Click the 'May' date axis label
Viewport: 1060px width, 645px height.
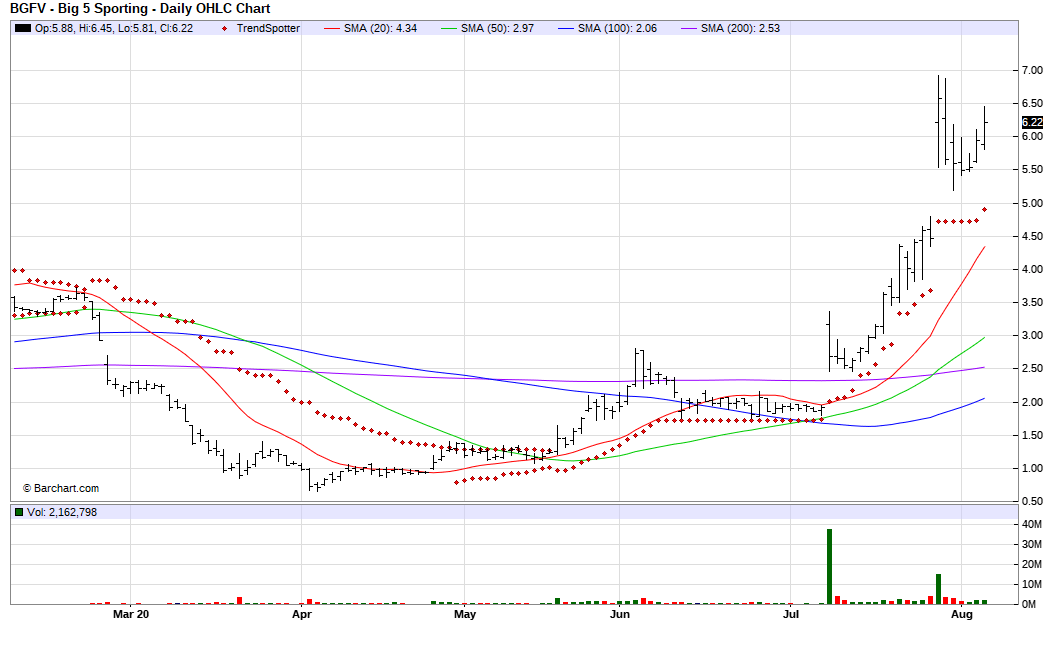[464, 614]
